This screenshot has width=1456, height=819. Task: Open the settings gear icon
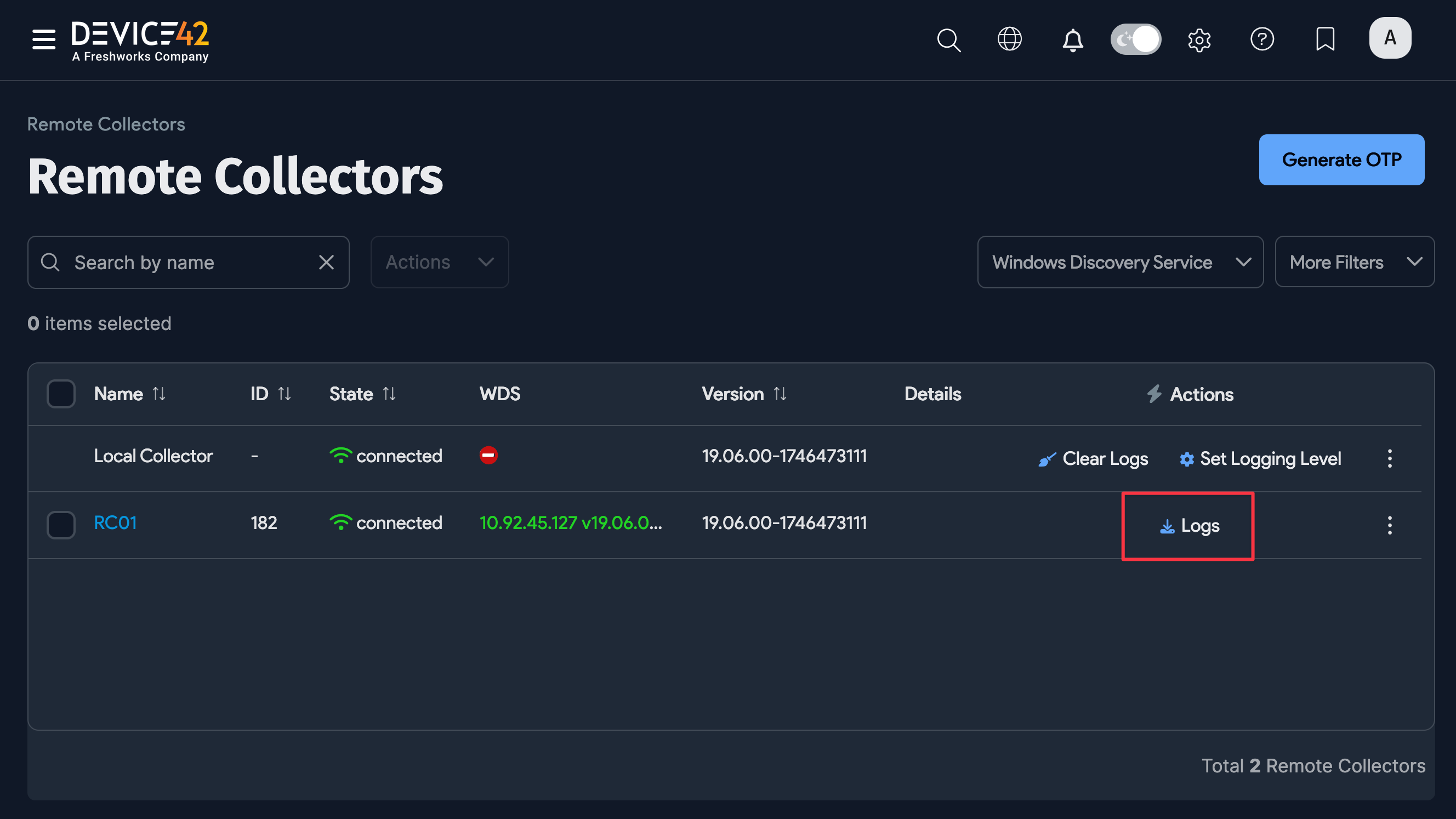point(1199,39)
